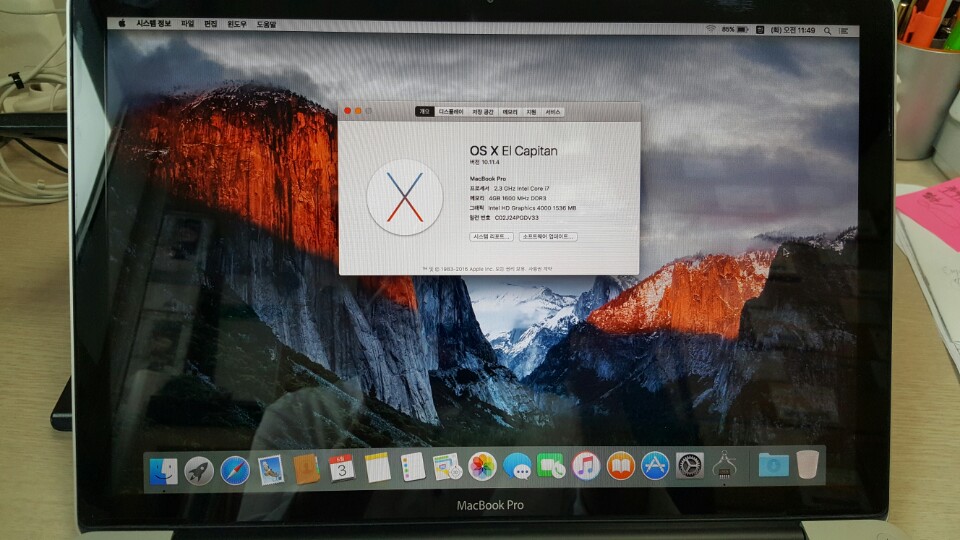Screen dimensions: 960x540
Task: Open the Apple menu
Action: click(122, 23)
